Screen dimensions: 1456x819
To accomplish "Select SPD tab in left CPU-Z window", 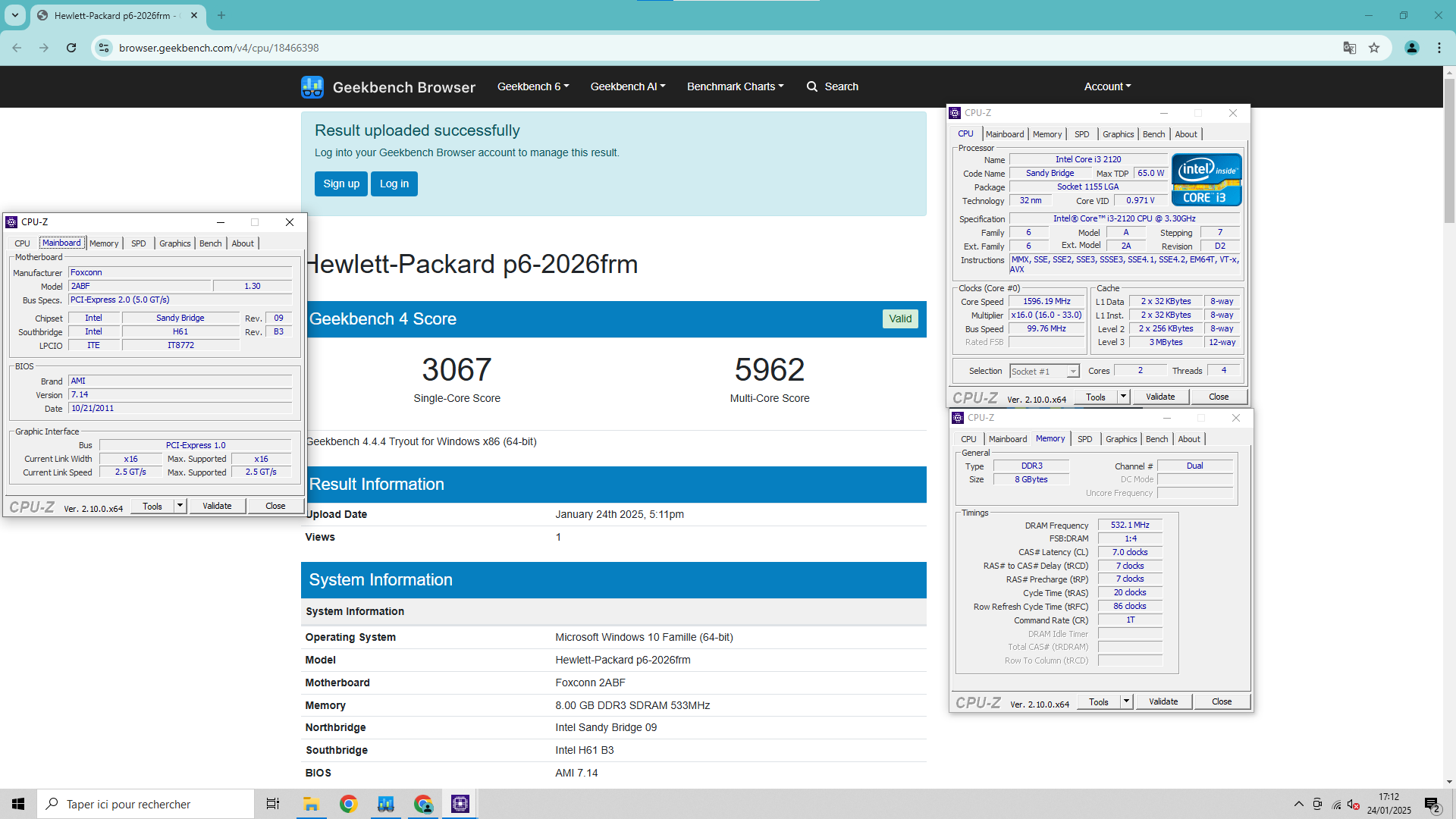I will [x=139, y=243].
